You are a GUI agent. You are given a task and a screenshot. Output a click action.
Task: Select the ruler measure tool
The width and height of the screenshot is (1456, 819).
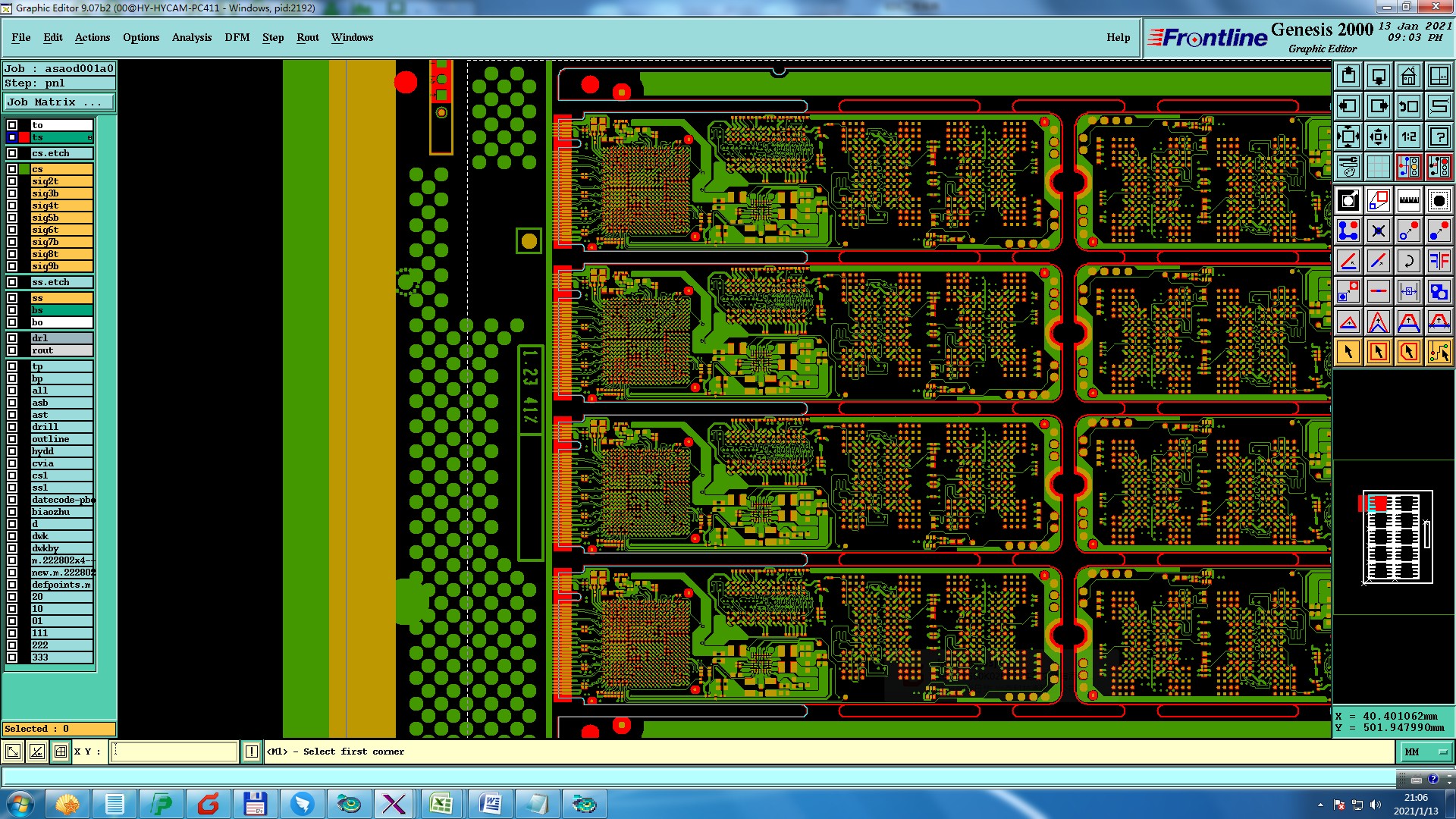tap(1408, 200)
